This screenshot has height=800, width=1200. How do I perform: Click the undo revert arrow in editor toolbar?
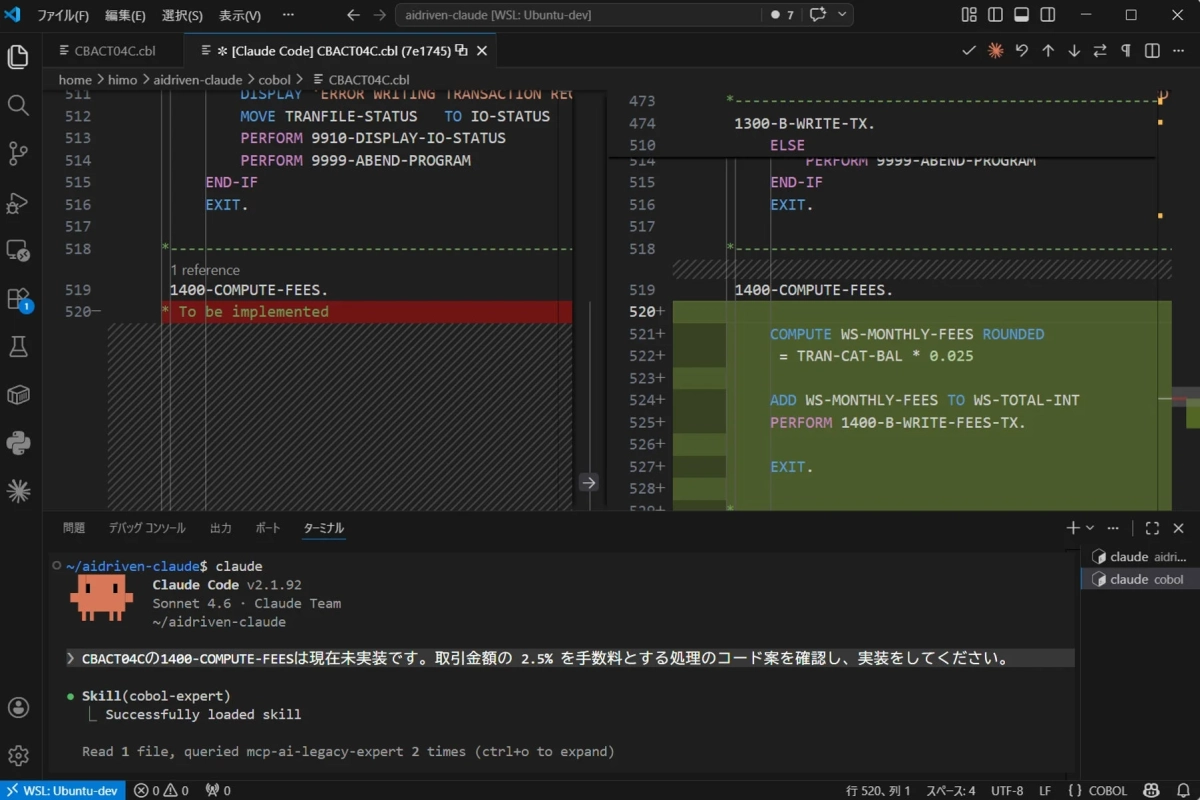[x=1021, y=50]
